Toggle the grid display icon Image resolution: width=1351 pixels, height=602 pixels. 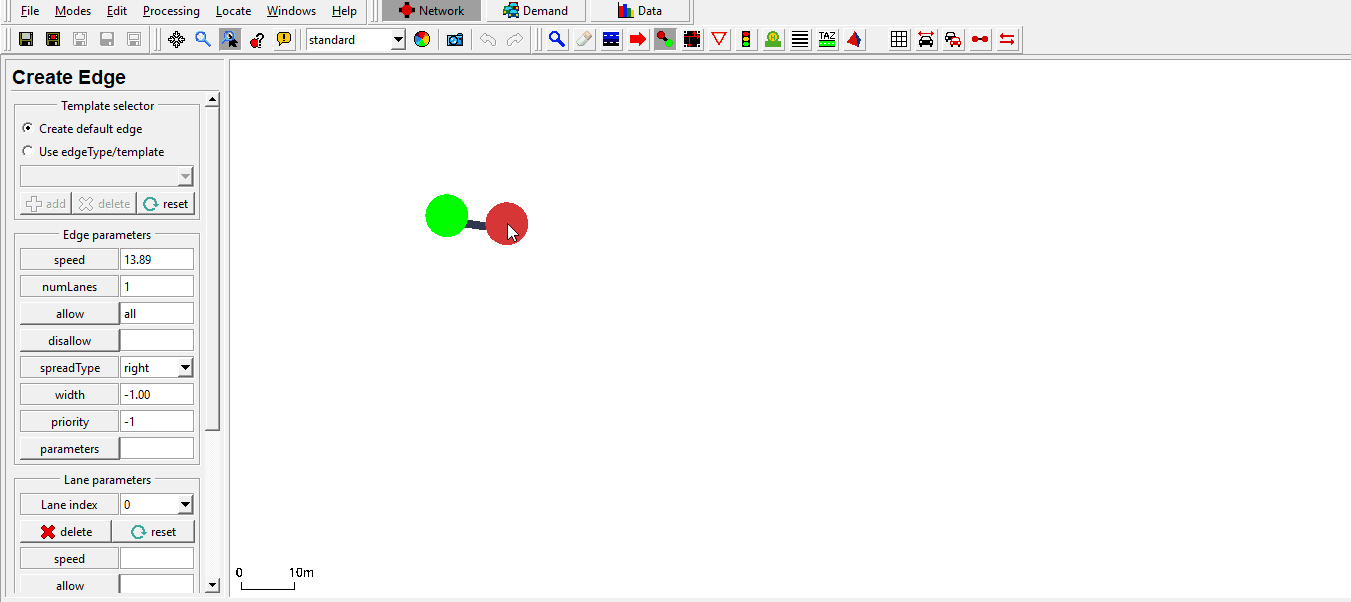(x=899, y=40)
